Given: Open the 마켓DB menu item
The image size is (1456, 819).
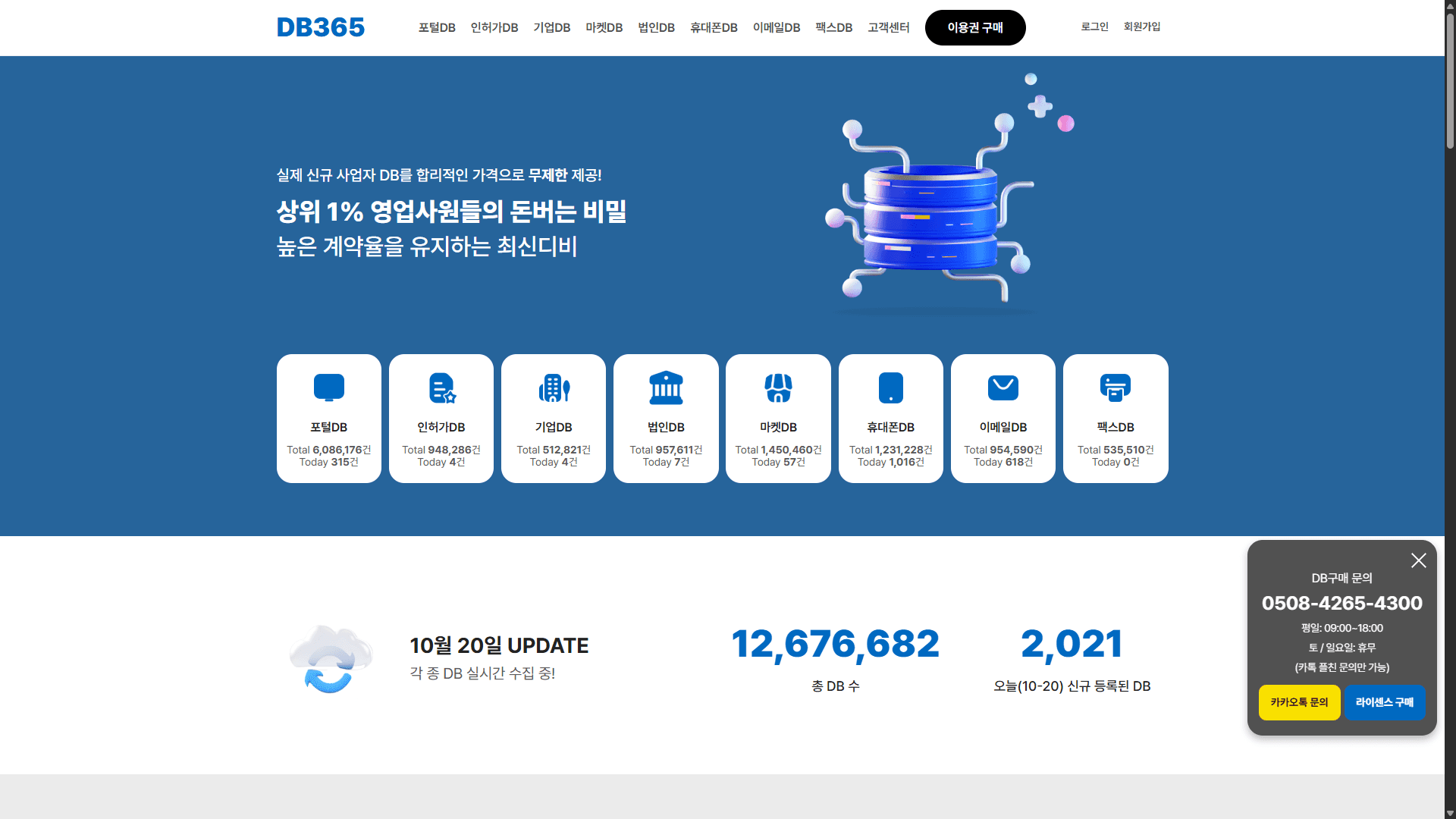Looking at the screenshot, I should tap(604, 27).
